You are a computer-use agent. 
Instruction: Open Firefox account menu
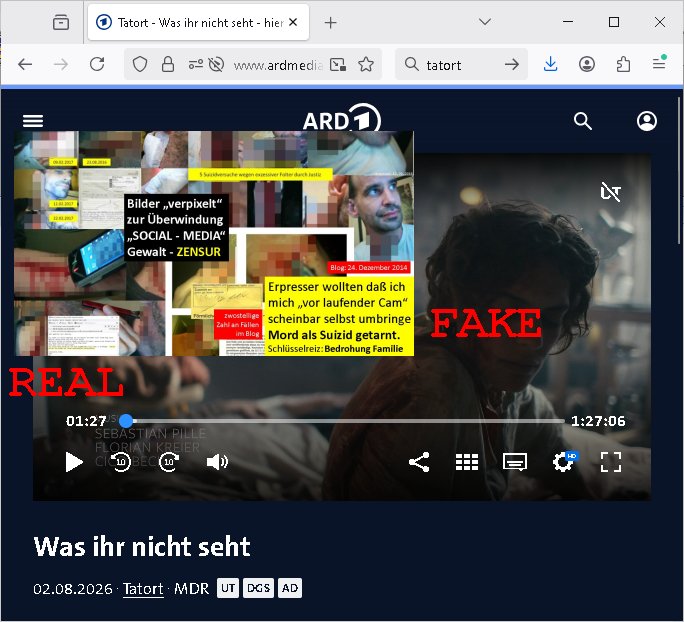[x=587, y=65]
